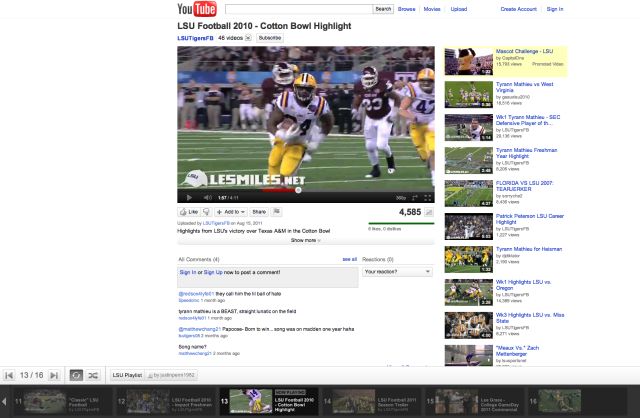
Task: Open the Movies menu item
Action: [432, 9]
